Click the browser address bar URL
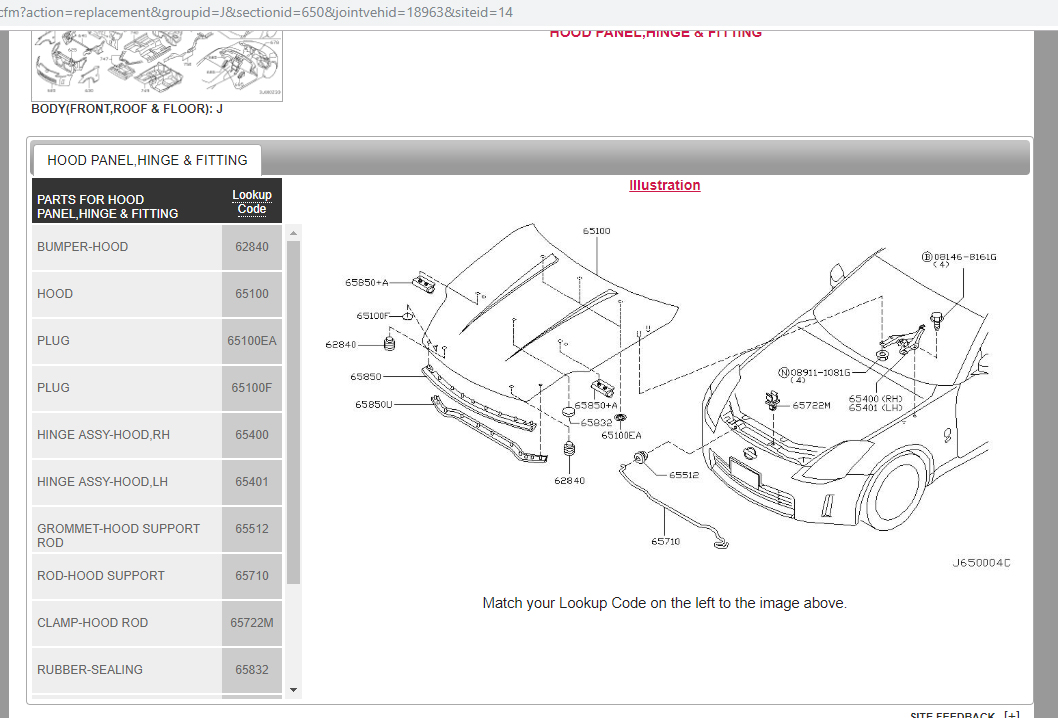 256,12
